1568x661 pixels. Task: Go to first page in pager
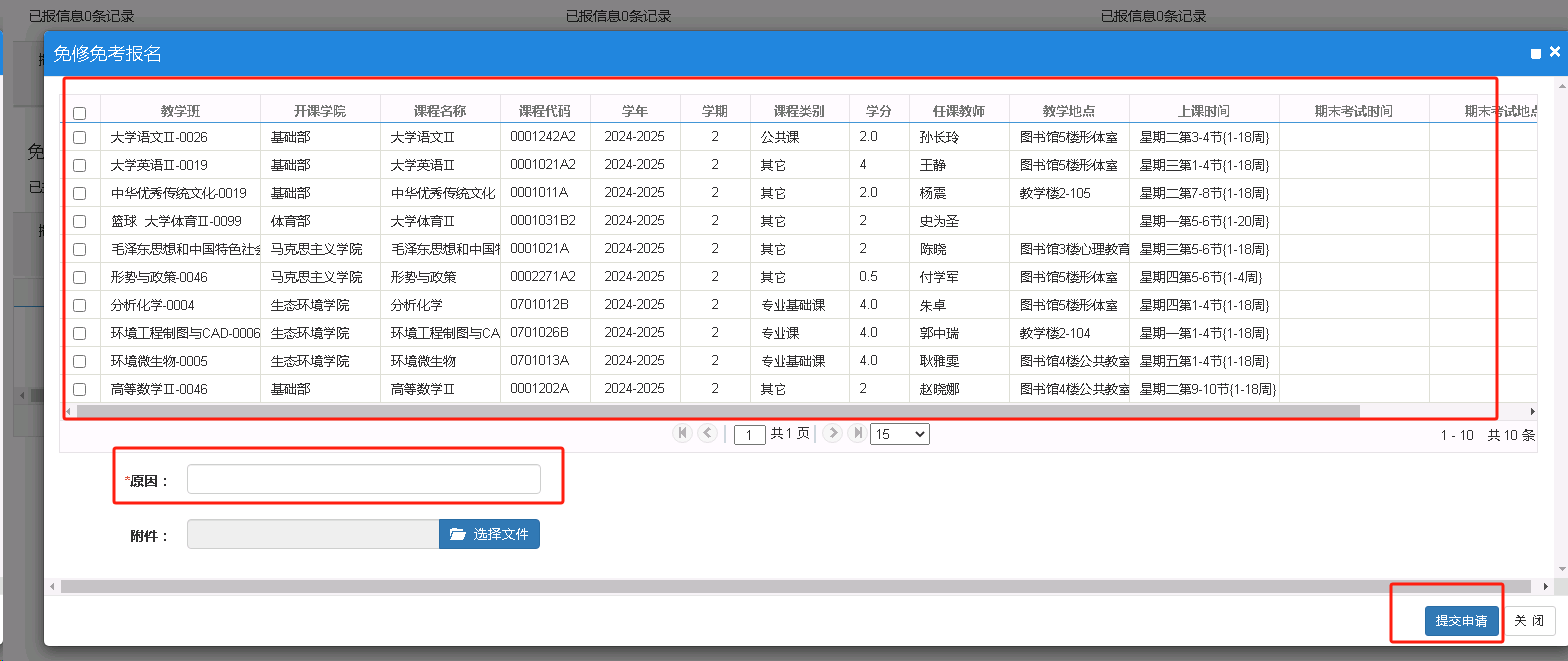coord(683,433)
